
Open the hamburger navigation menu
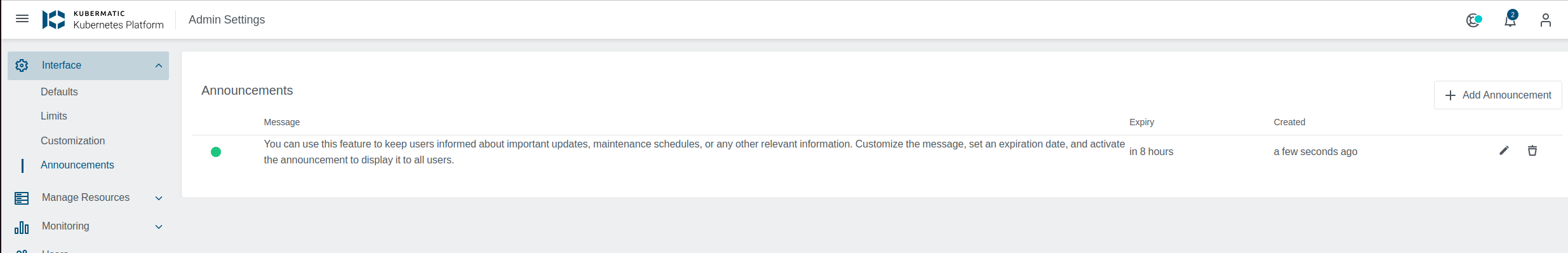coord(22,19)
